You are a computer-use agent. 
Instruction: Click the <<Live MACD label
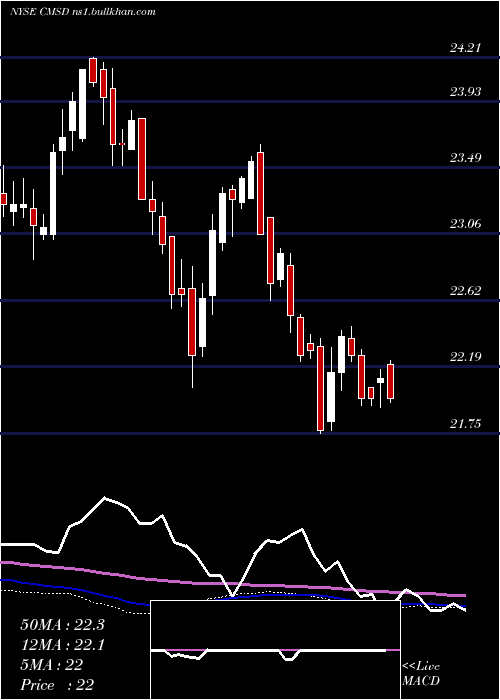point(421,673)
